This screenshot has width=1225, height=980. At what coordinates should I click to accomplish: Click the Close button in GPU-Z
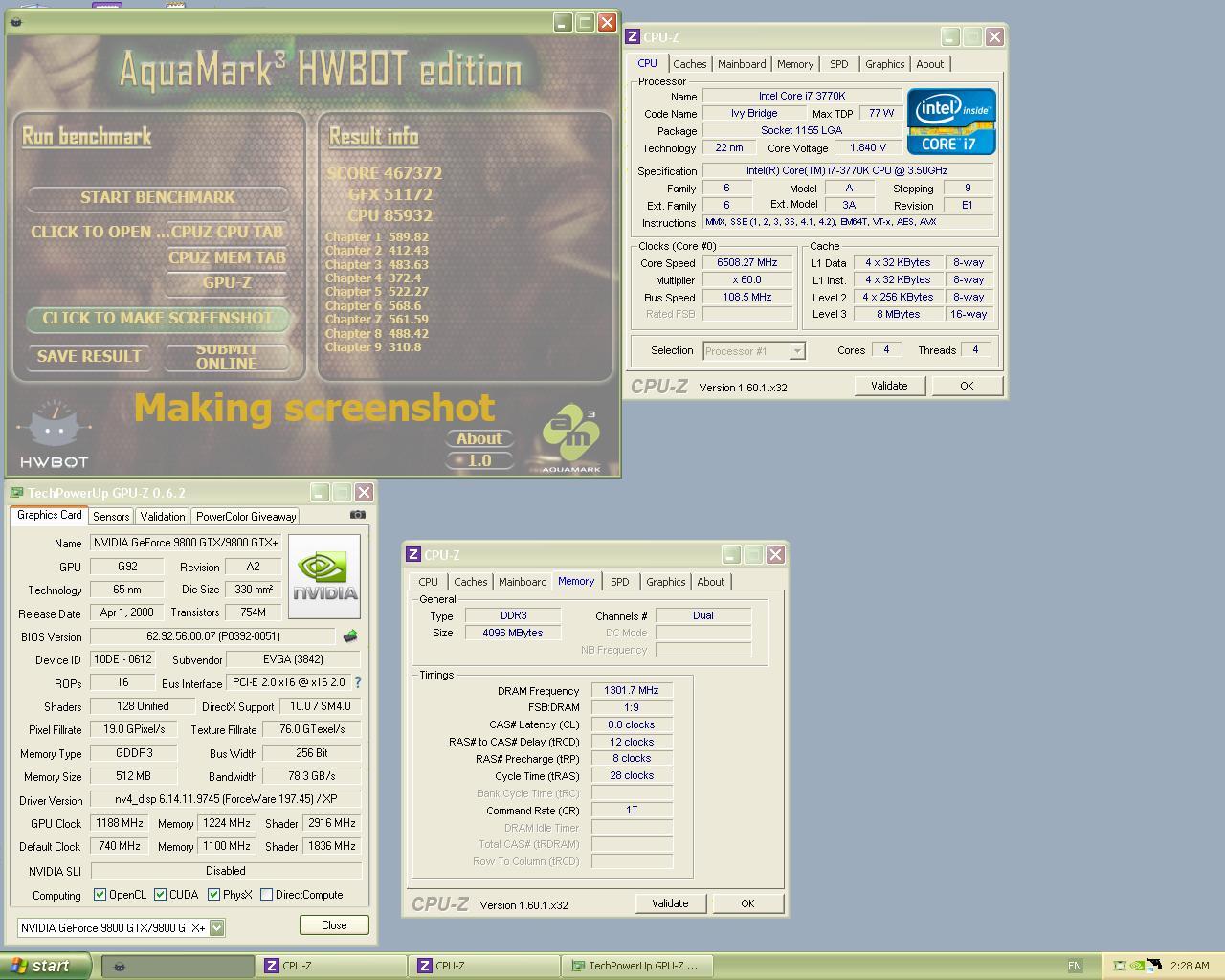334,925
